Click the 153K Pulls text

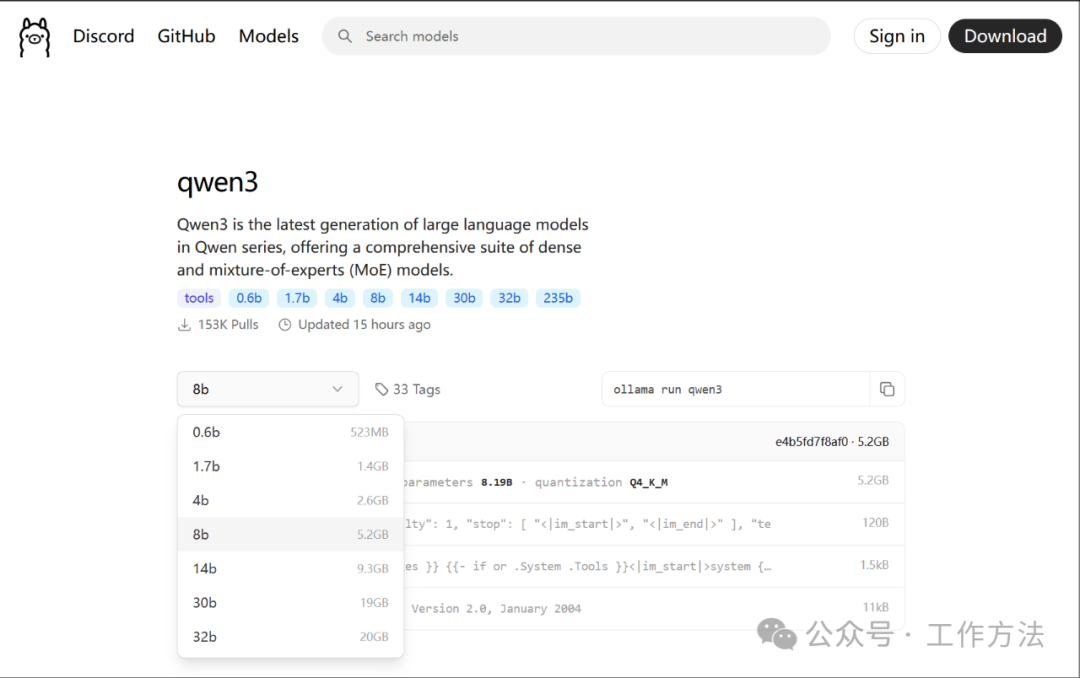point(228,325)
